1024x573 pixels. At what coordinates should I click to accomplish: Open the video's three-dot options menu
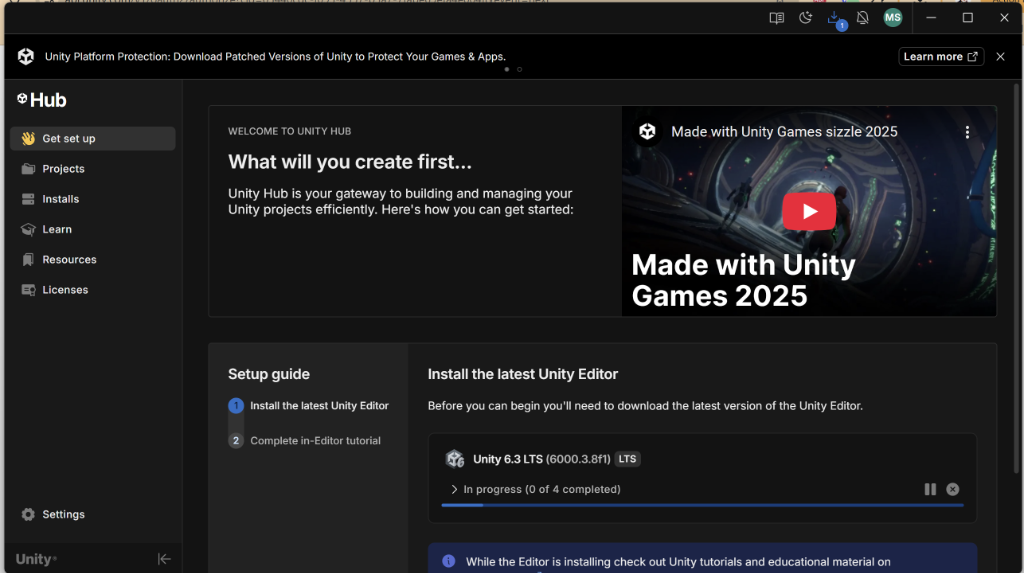click(967, 132)
